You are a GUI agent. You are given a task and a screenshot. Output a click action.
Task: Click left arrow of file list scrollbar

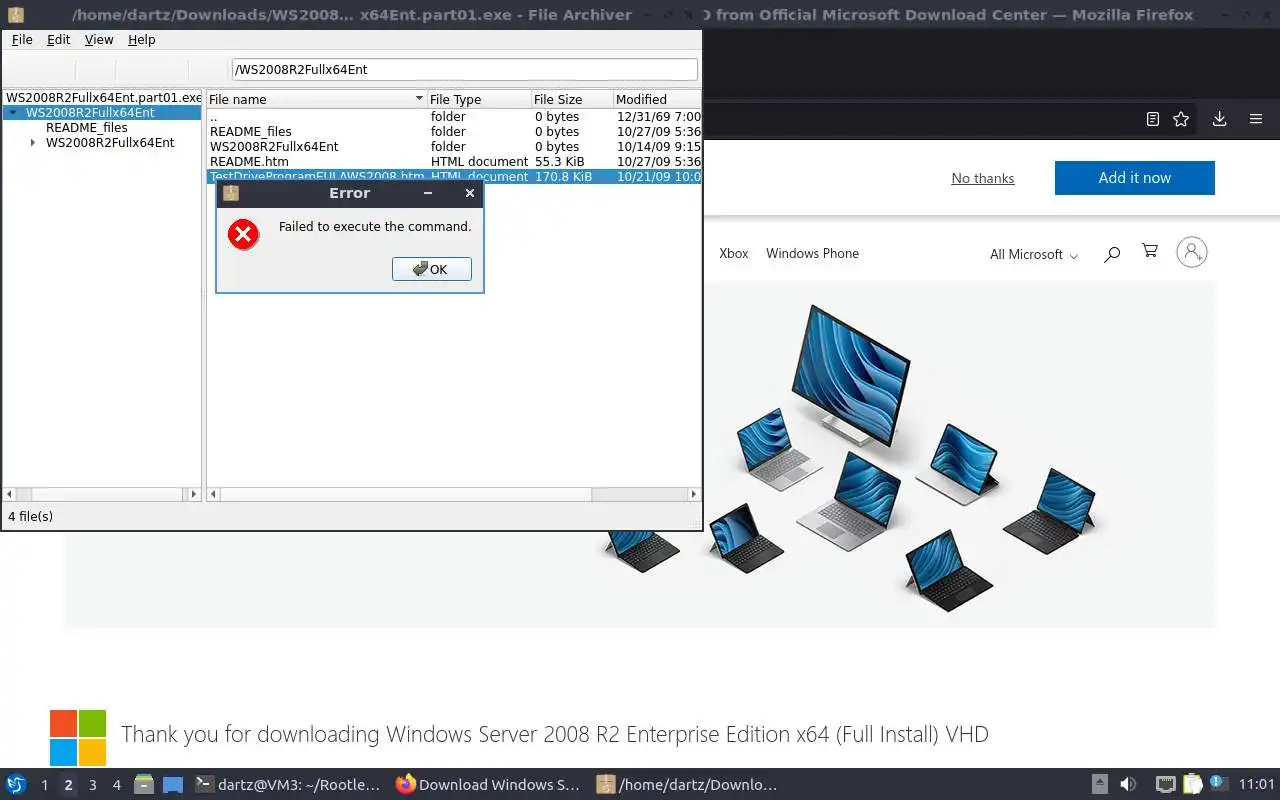coord(214,494)
